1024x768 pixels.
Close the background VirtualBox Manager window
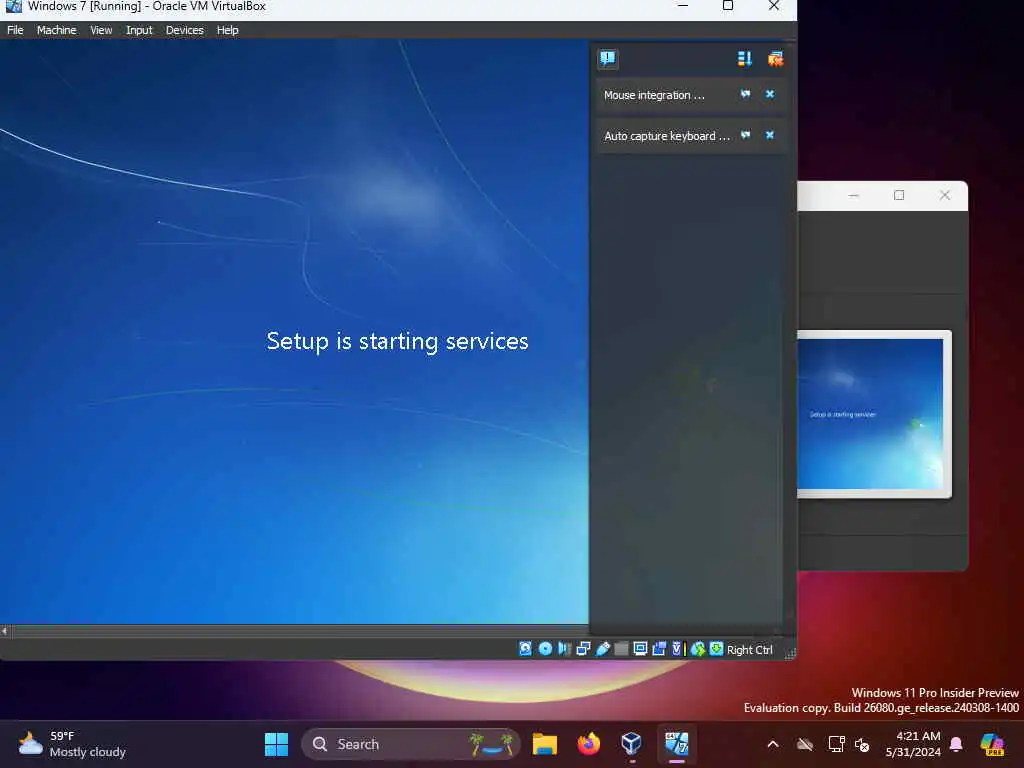944,195
